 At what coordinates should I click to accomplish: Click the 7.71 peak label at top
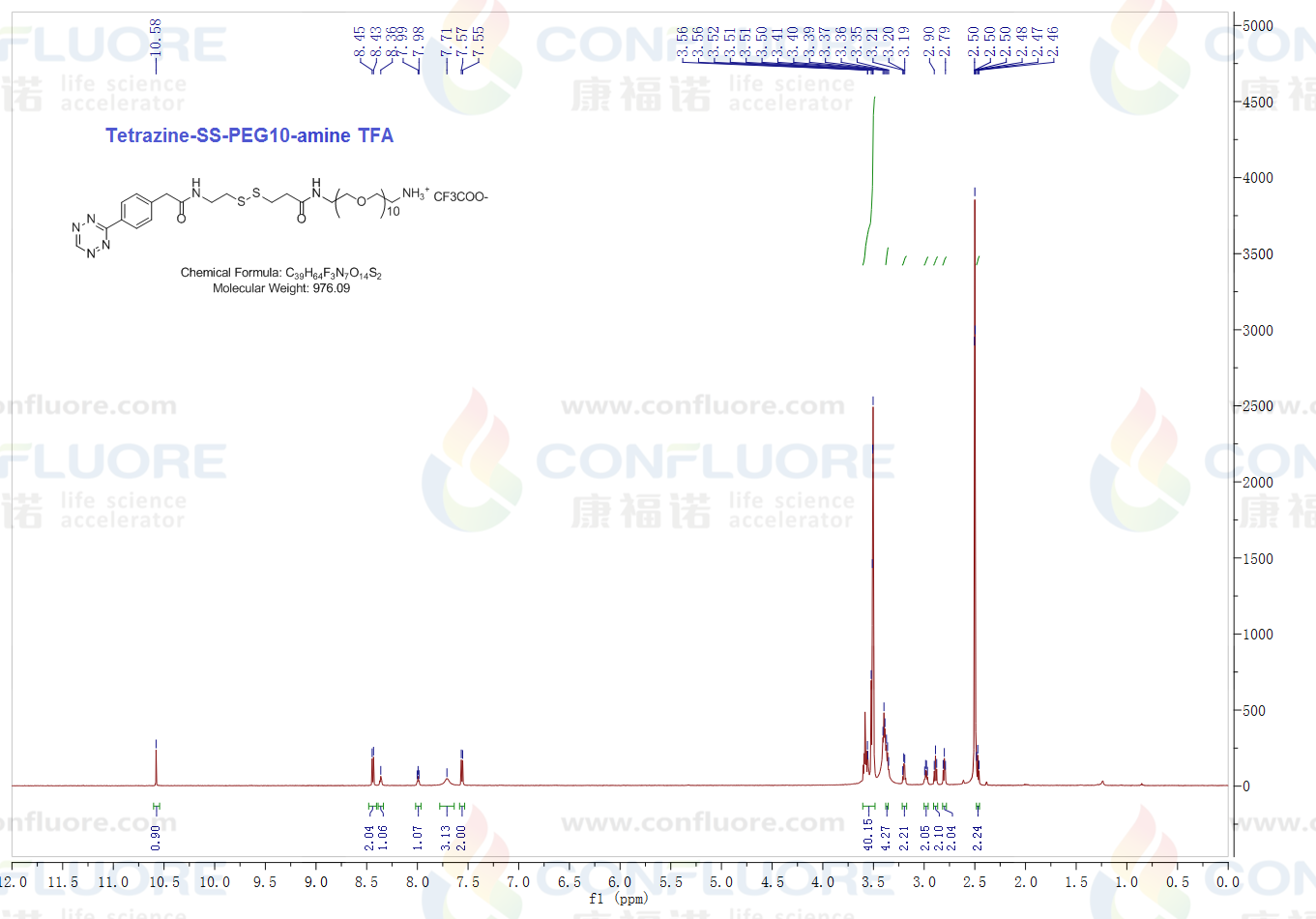[x=447, y=41]
